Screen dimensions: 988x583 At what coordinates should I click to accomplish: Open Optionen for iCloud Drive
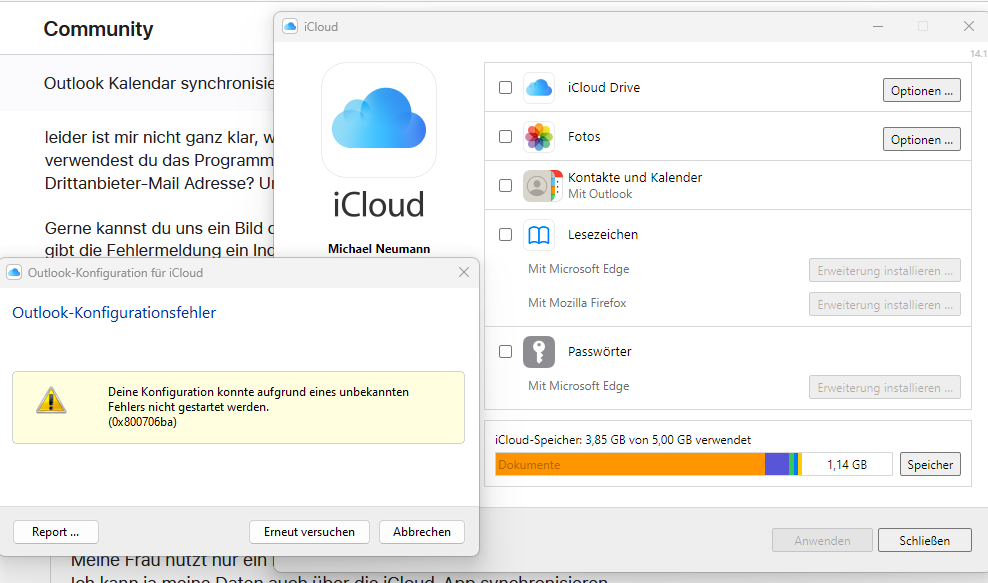tap(921, 91)
